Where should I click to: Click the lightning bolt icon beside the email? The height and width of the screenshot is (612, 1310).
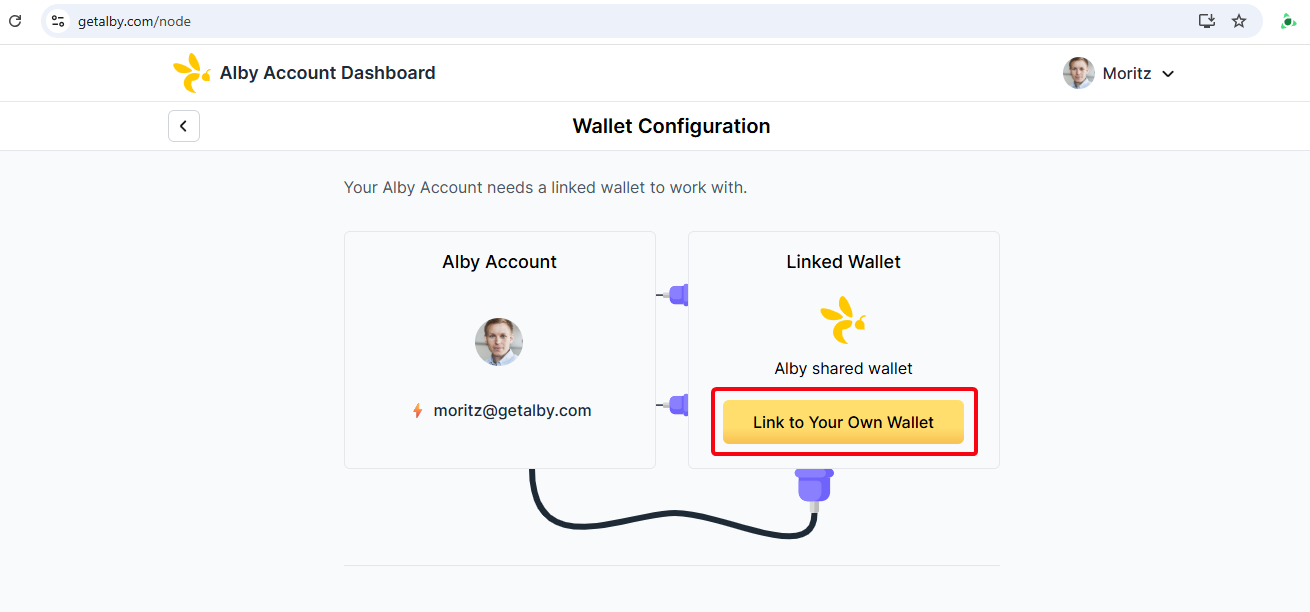click(418, 411)
